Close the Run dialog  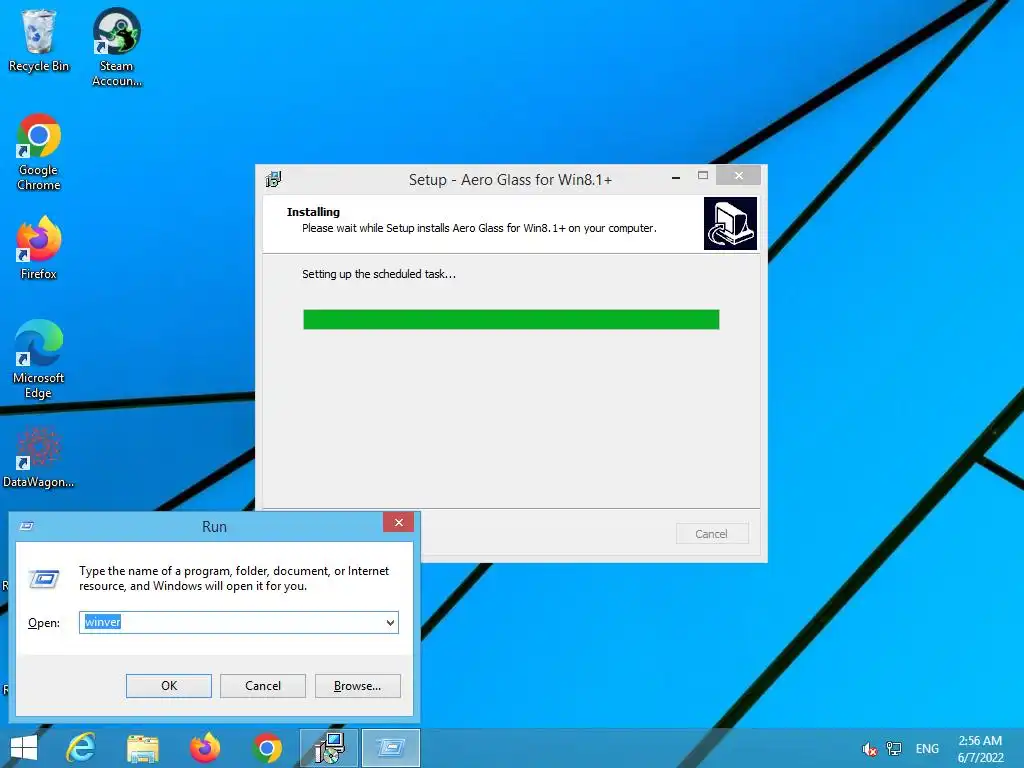point(398,522)
